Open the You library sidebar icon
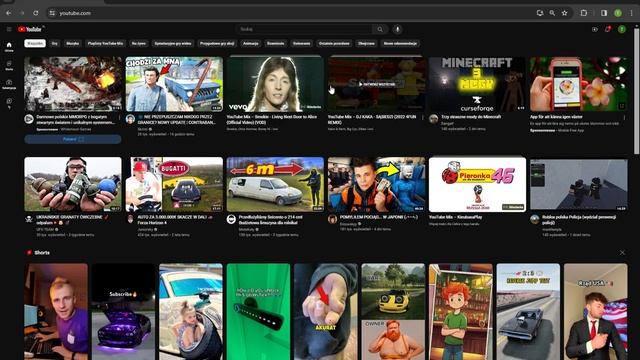This screenshot has height=360, width=640. click(9, 103)
